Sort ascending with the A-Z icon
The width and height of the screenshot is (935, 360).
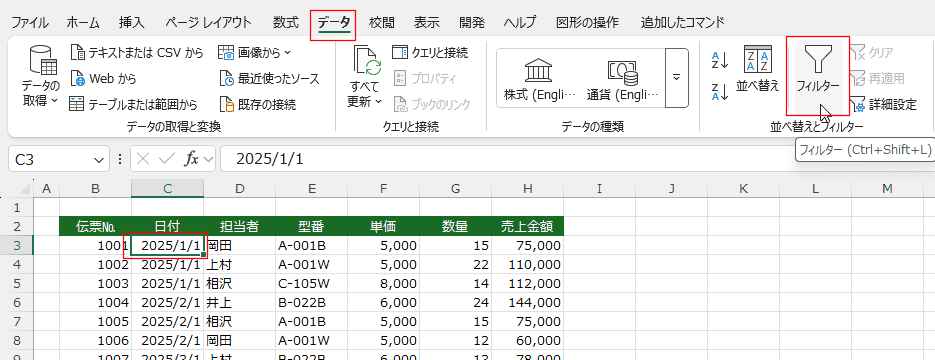click(720, 60)
